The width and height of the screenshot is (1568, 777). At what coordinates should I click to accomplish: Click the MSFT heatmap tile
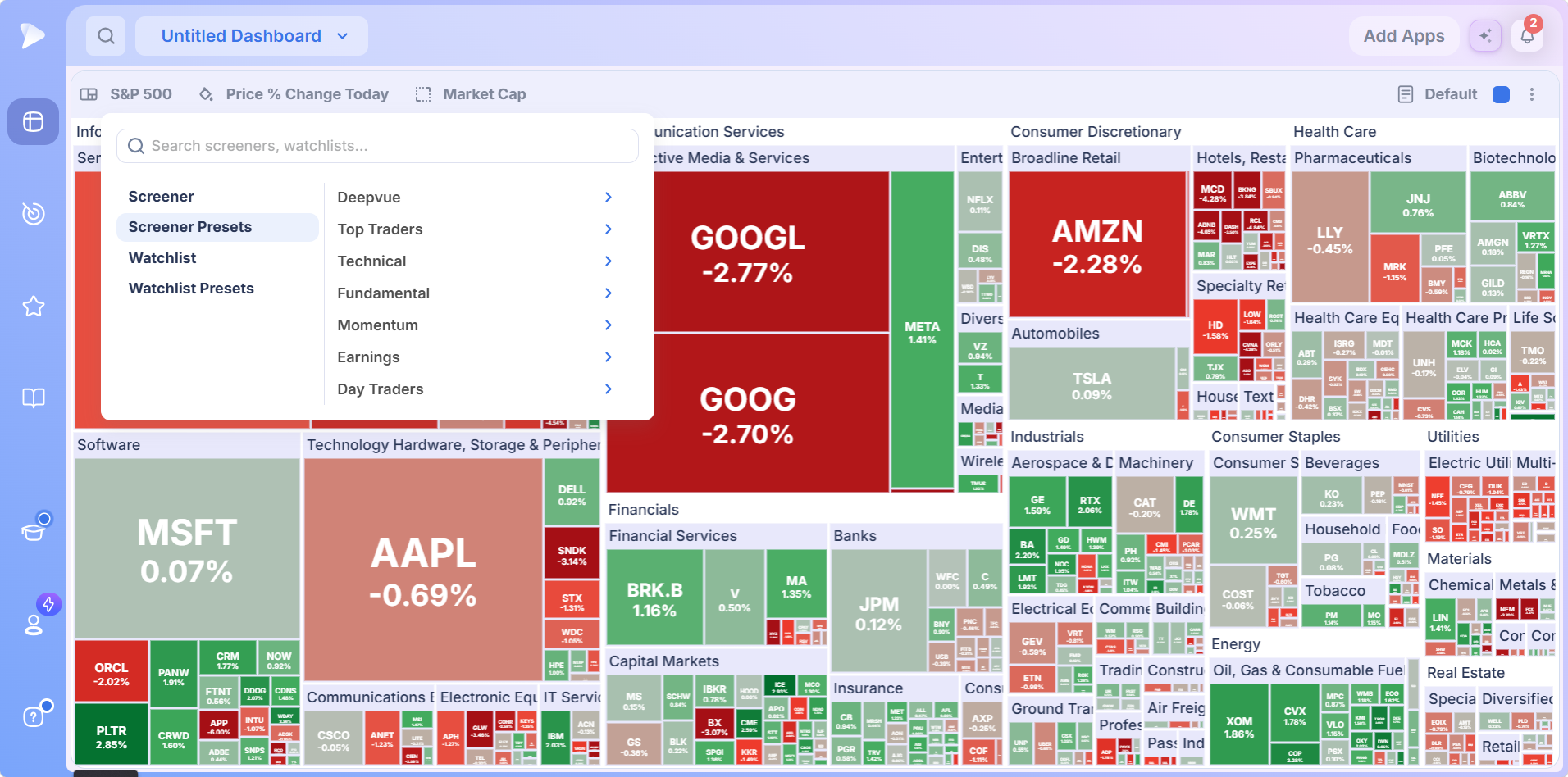(187, 548)
